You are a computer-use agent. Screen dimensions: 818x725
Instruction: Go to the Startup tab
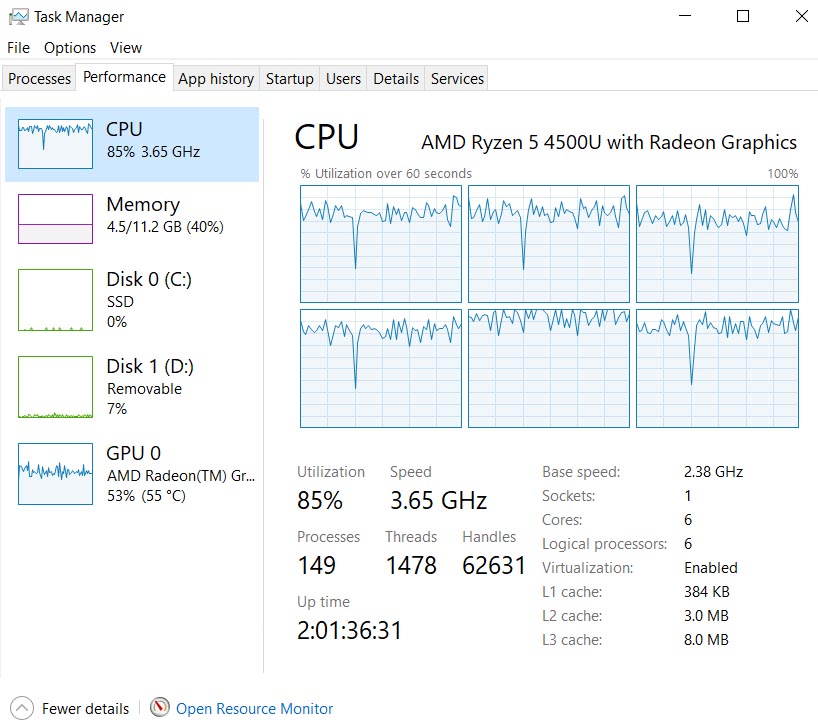click(290, 79)
